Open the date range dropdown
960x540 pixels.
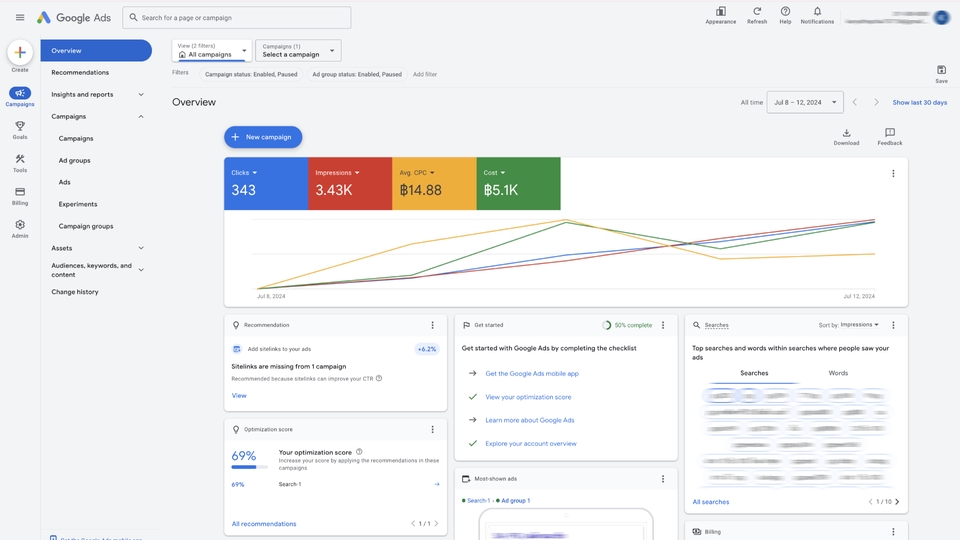tap(804, 102)
